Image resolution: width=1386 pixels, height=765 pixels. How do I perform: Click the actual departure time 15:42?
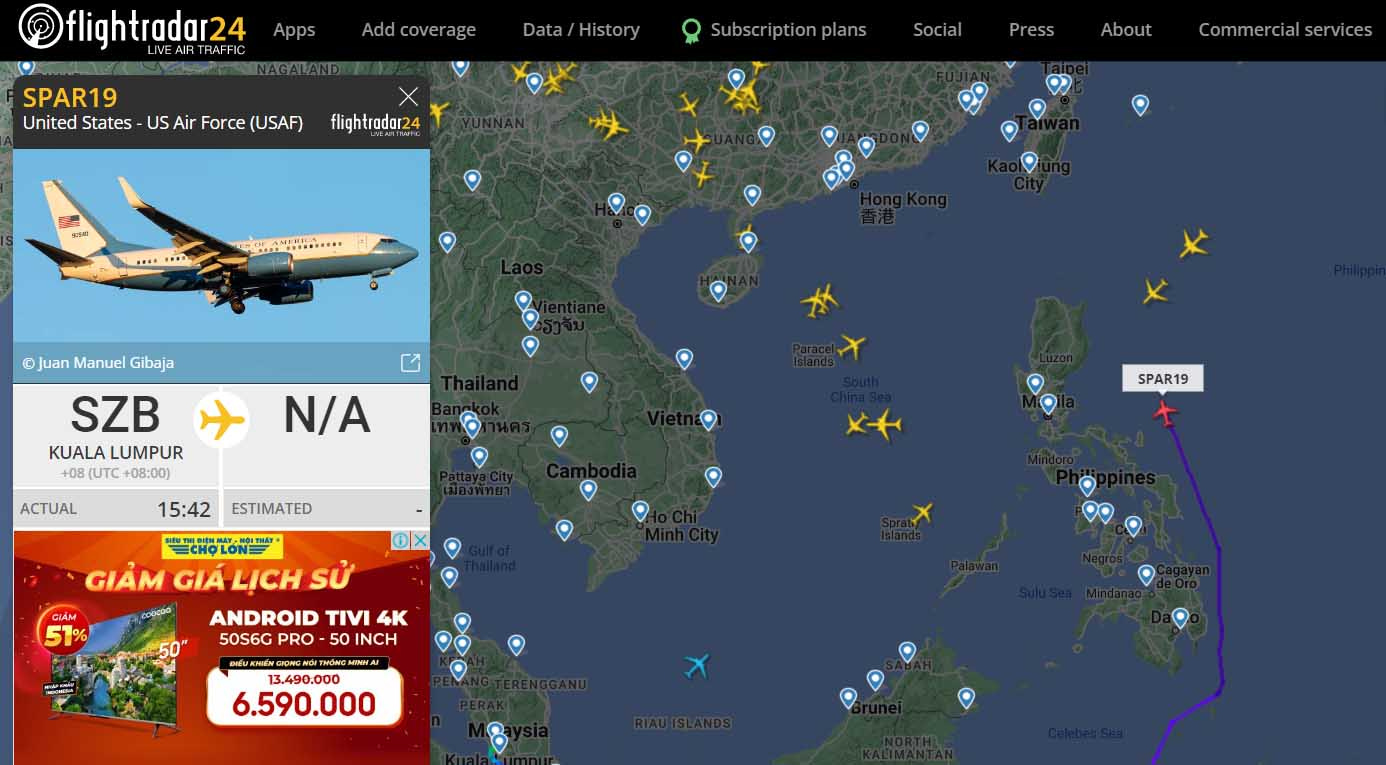pyautogui.click(x=184, y=510)
